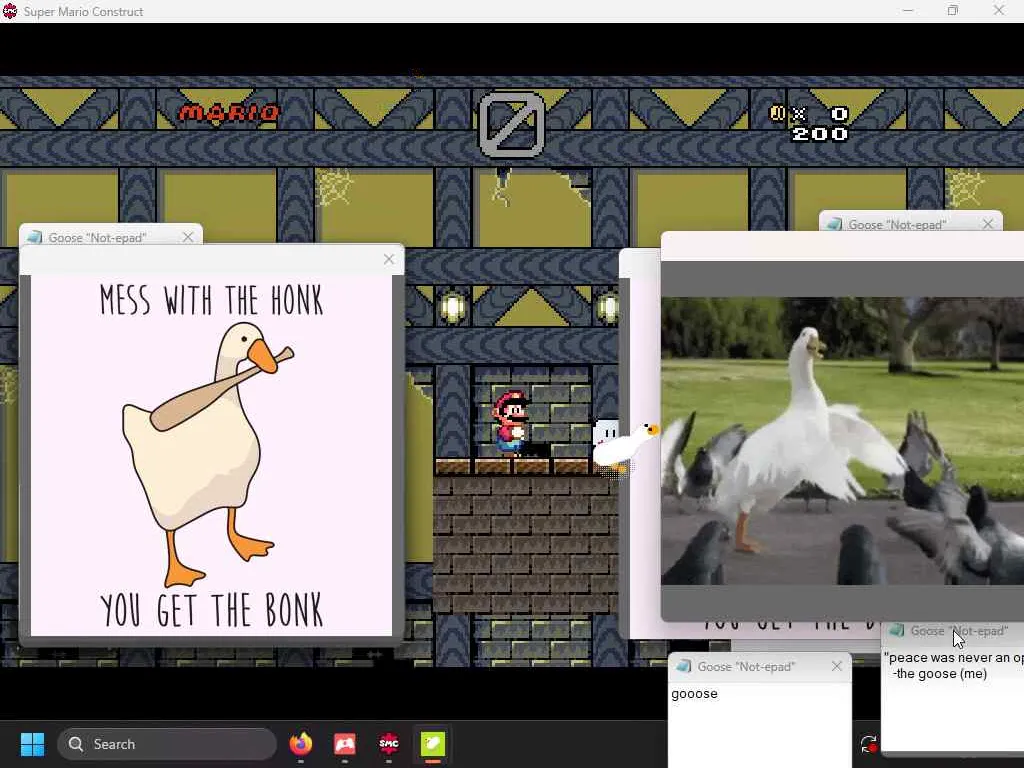
Task: Click the white desktop goose sprite
Action: coord(626,449)
